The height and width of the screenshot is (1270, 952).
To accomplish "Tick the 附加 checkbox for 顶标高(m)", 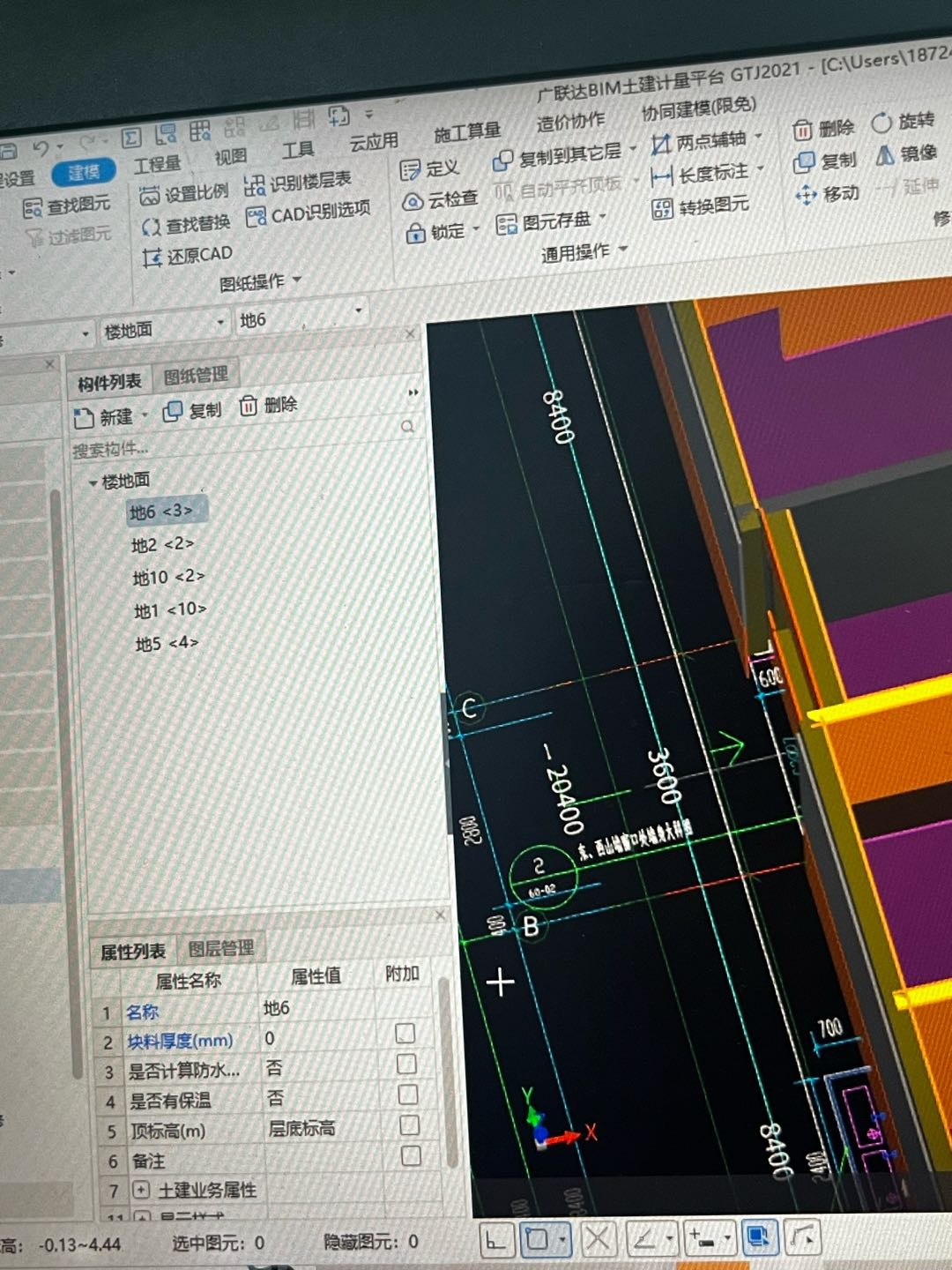I will pyautogui.click(x=409, y=1125).
